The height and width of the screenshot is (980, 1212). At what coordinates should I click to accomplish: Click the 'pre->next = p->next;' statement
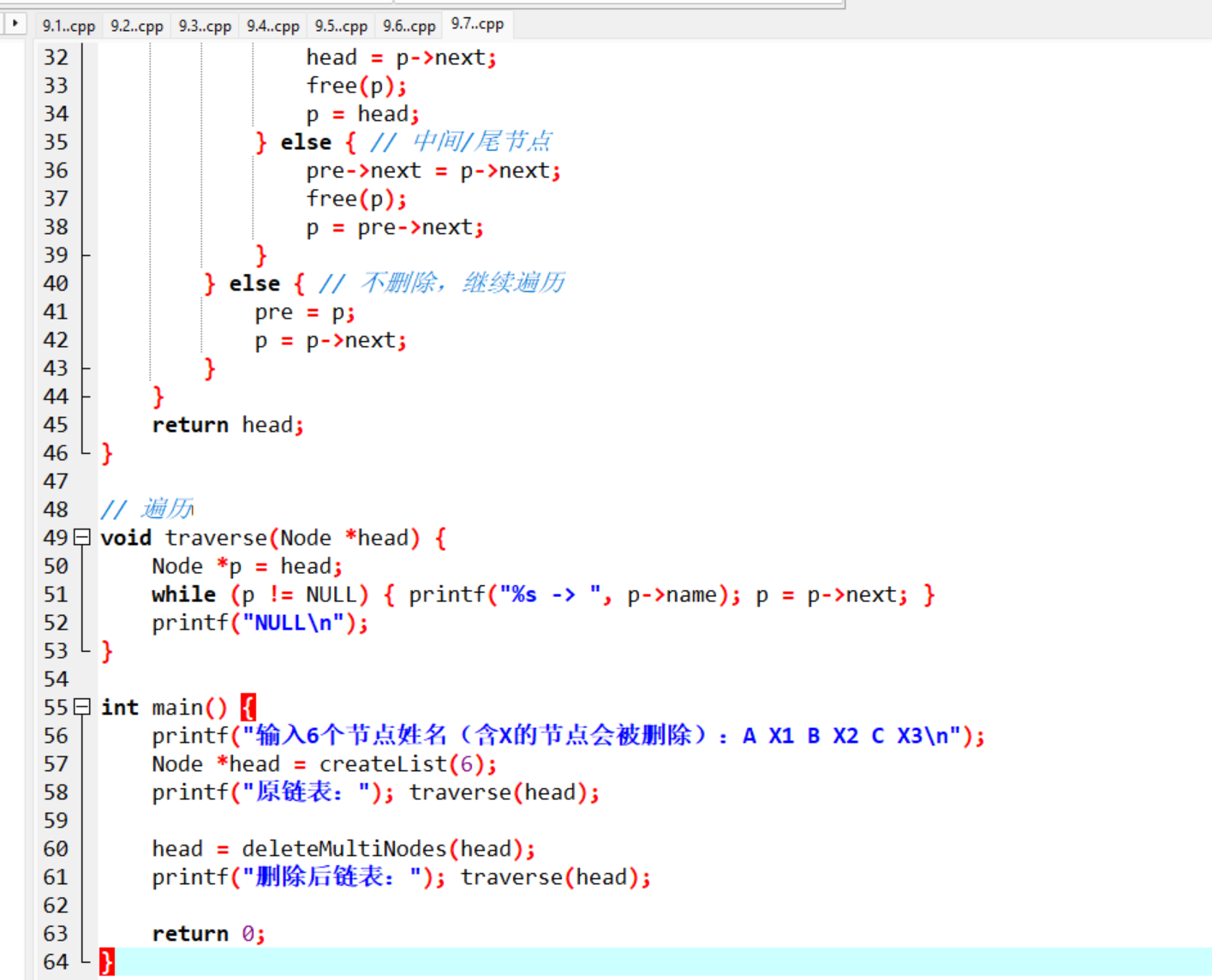tap(433, 170)
